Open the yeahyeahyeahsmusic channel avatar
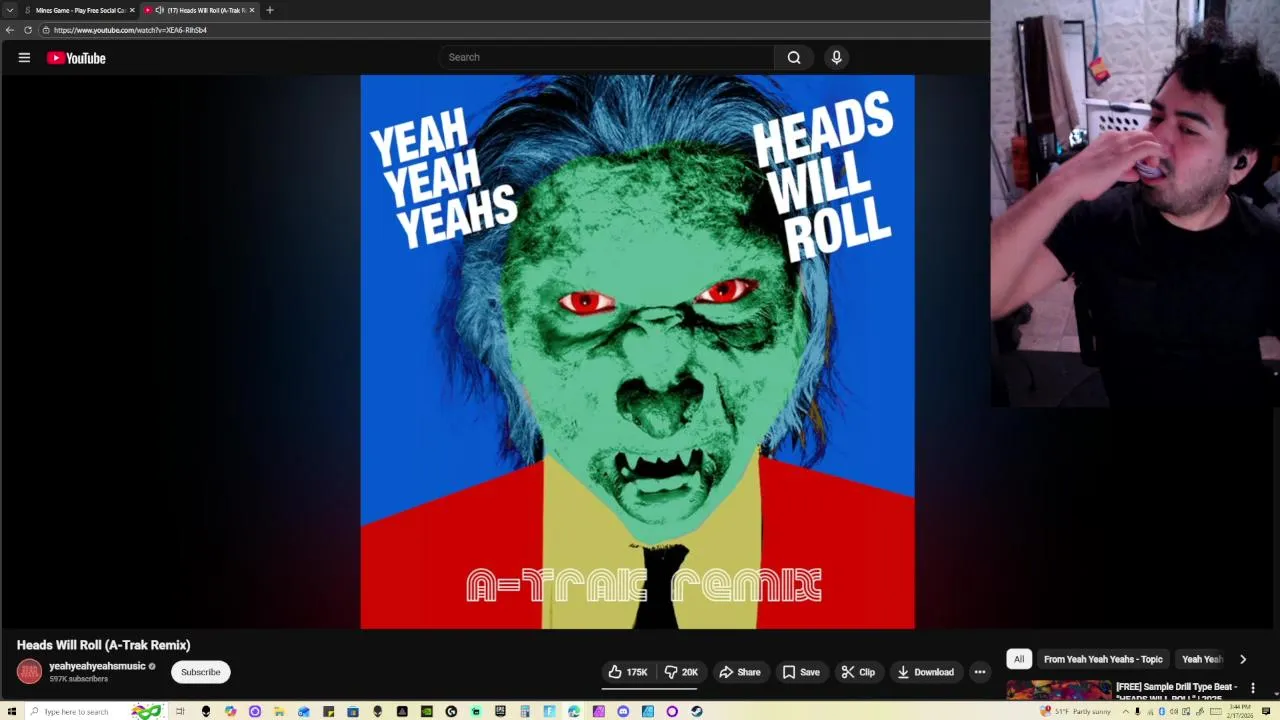 click(29, 672)
